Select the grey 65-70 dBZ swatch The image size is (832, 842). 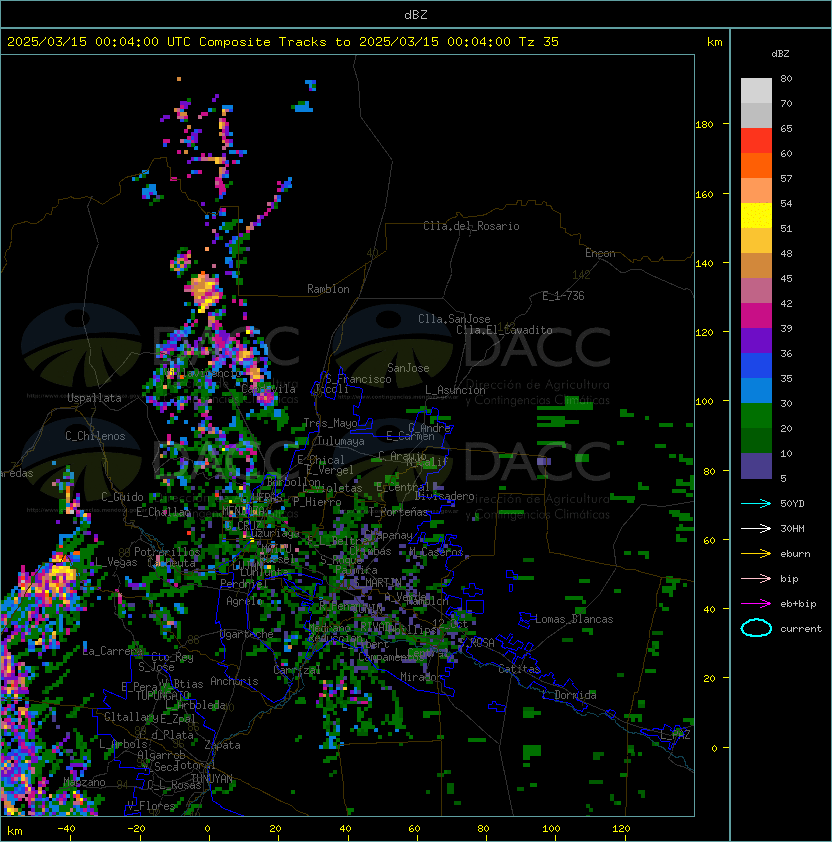click(x=756, y=115)
